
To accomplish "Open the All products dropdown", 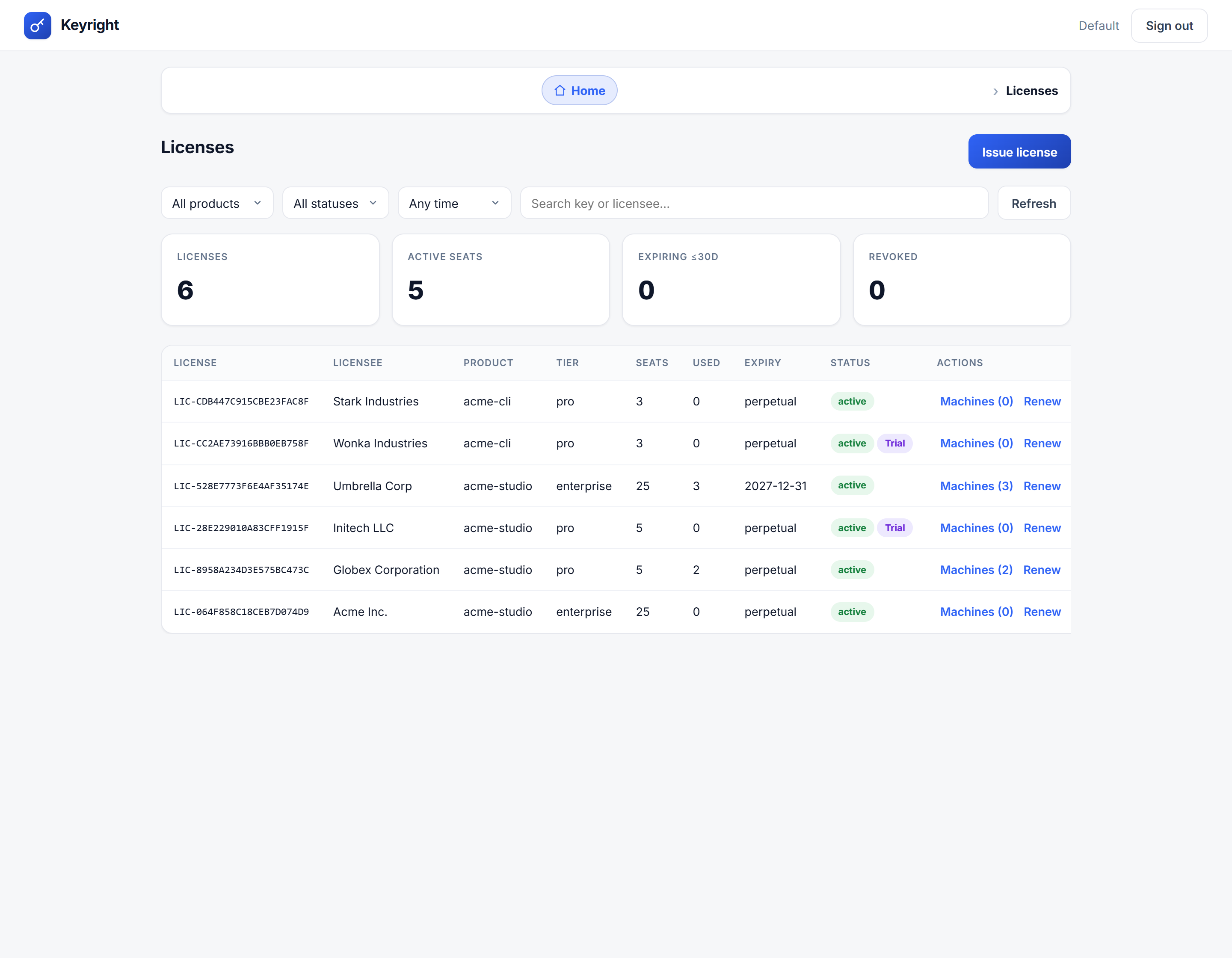I will tap(217, 203).
